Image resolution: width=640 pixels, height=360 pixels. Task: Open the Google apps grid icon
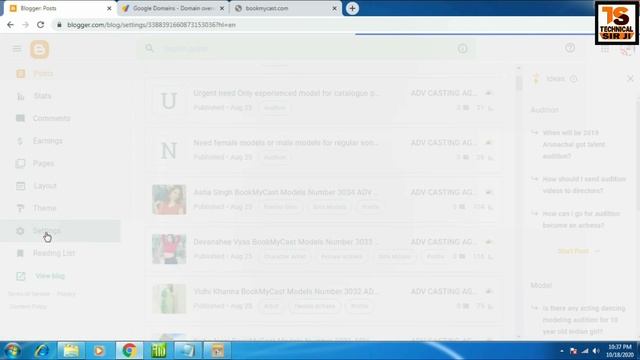[605, 49]
